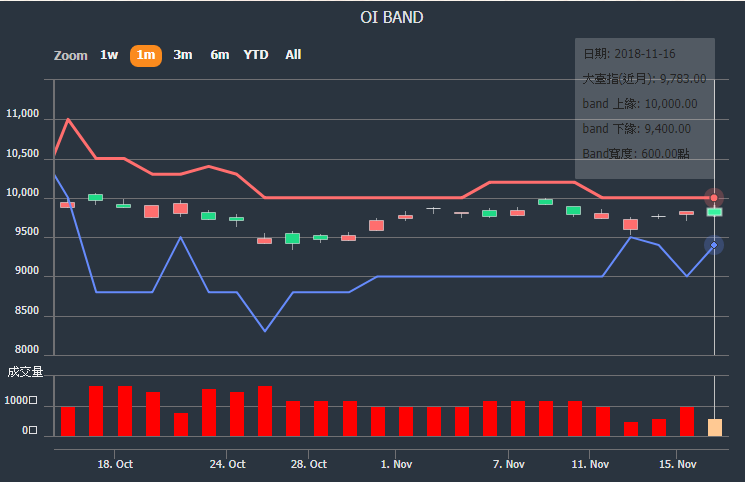Click the 24. Oct date axis label
745x482 pixels.
point(228,464)
